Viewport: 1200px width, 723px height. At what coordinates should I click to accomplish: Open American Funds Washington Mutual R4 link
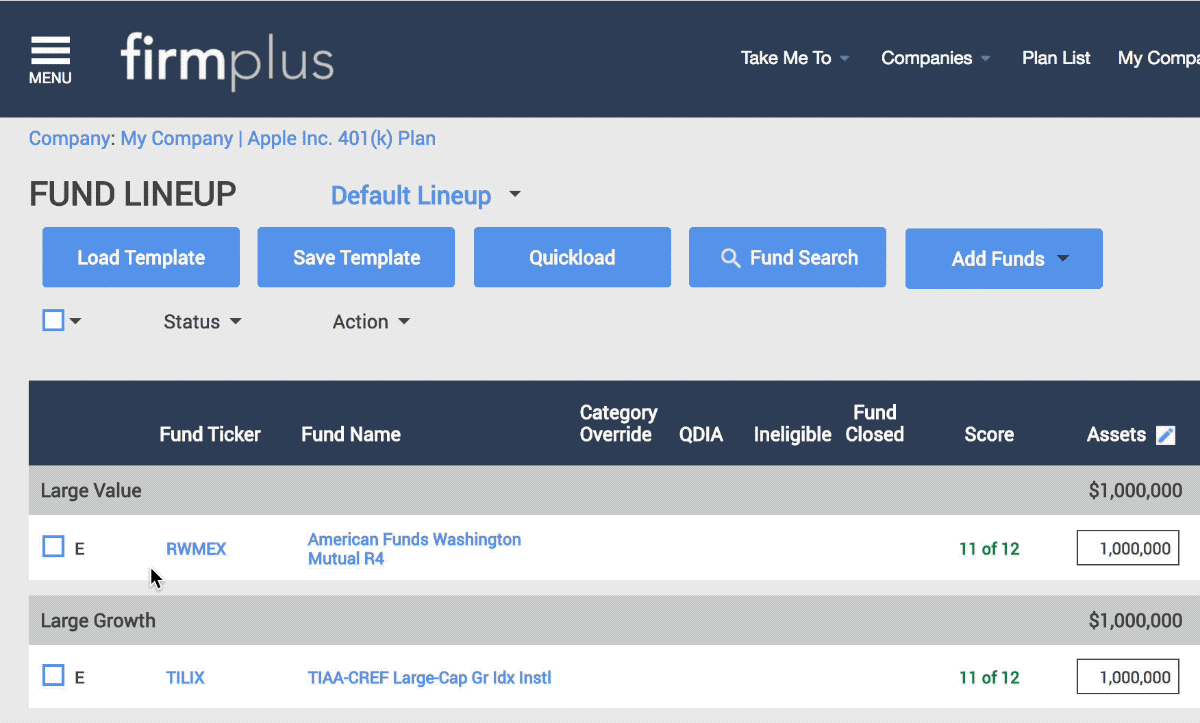414,549
